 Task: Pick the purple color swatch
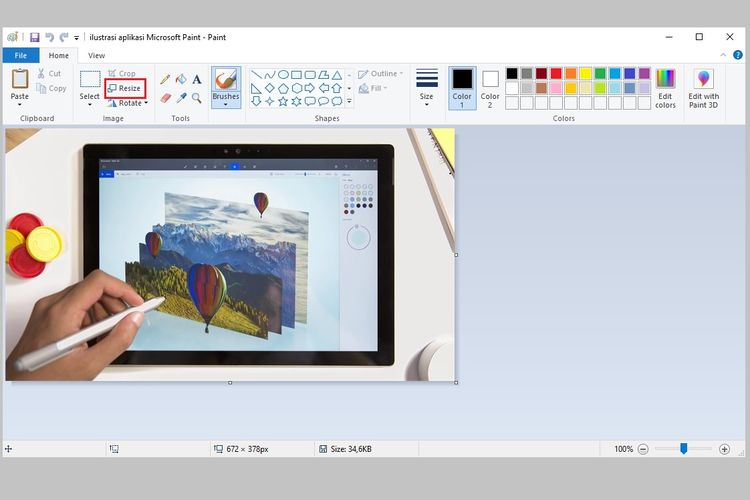pos(644,73)
